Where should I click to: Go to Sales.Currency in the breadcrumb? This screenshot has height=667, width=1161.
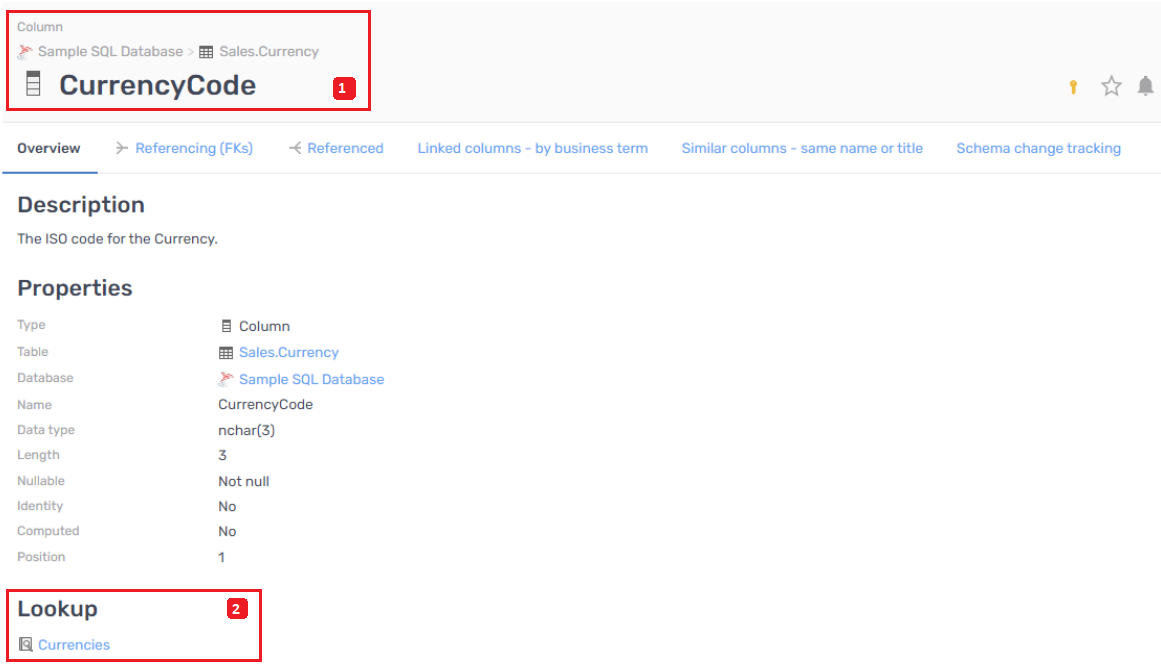tap(269, 51)
